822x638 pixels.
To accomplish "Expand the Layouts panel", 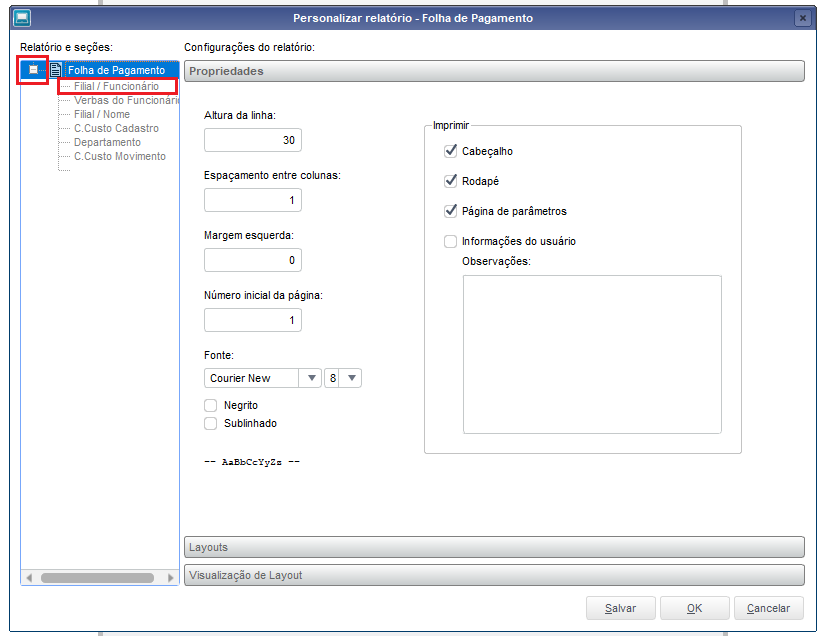I will (x=494, y=547).
